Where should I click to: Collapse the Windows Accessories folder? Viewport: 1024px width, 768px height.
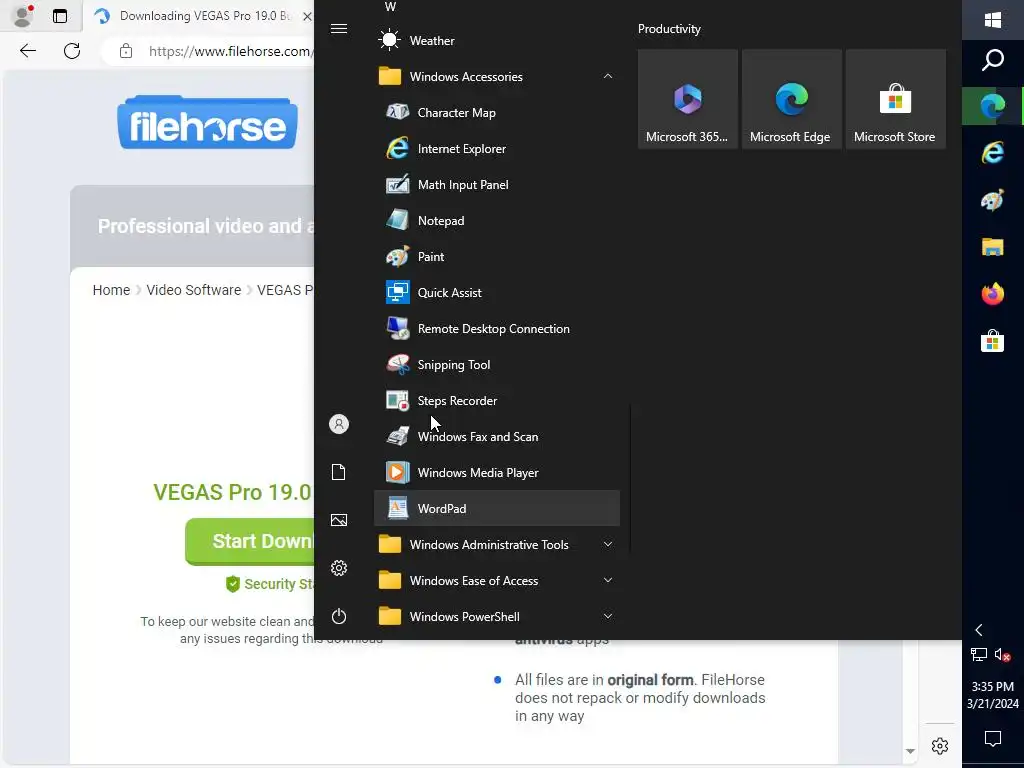click(x=496, y=76)
